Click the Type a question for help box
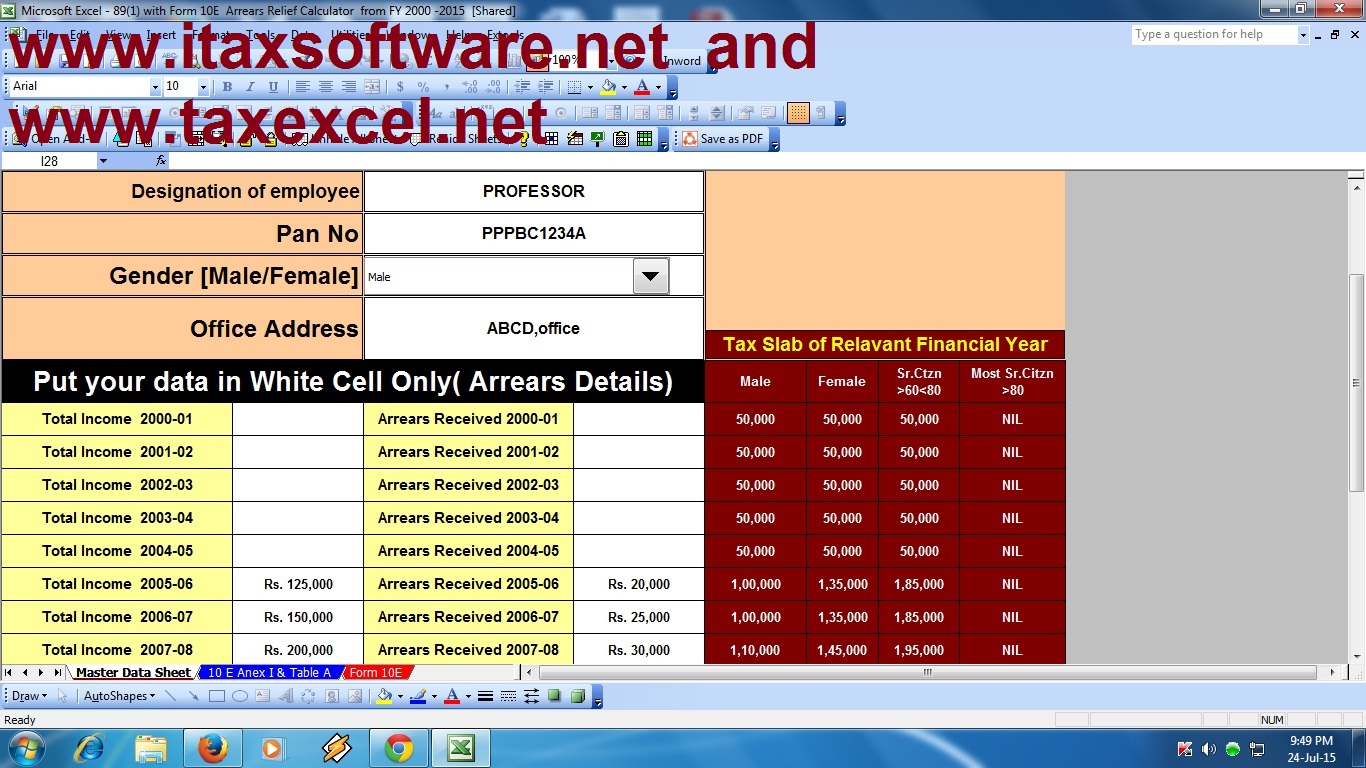Image resolution: width=1366 pixels, height=768 pixels. coord(1214,35)
